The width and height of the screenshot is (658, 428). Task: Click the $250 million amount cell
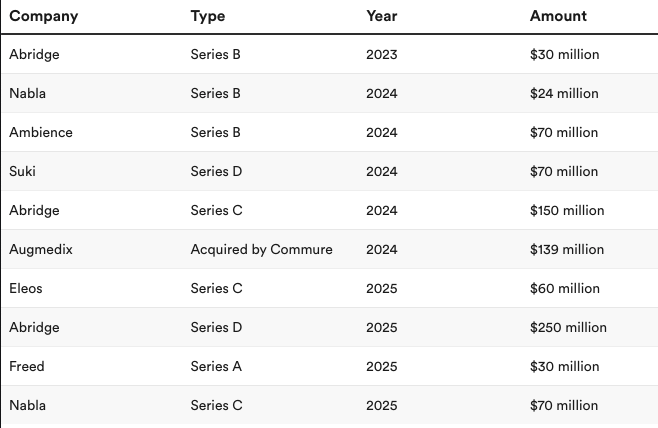568,327
